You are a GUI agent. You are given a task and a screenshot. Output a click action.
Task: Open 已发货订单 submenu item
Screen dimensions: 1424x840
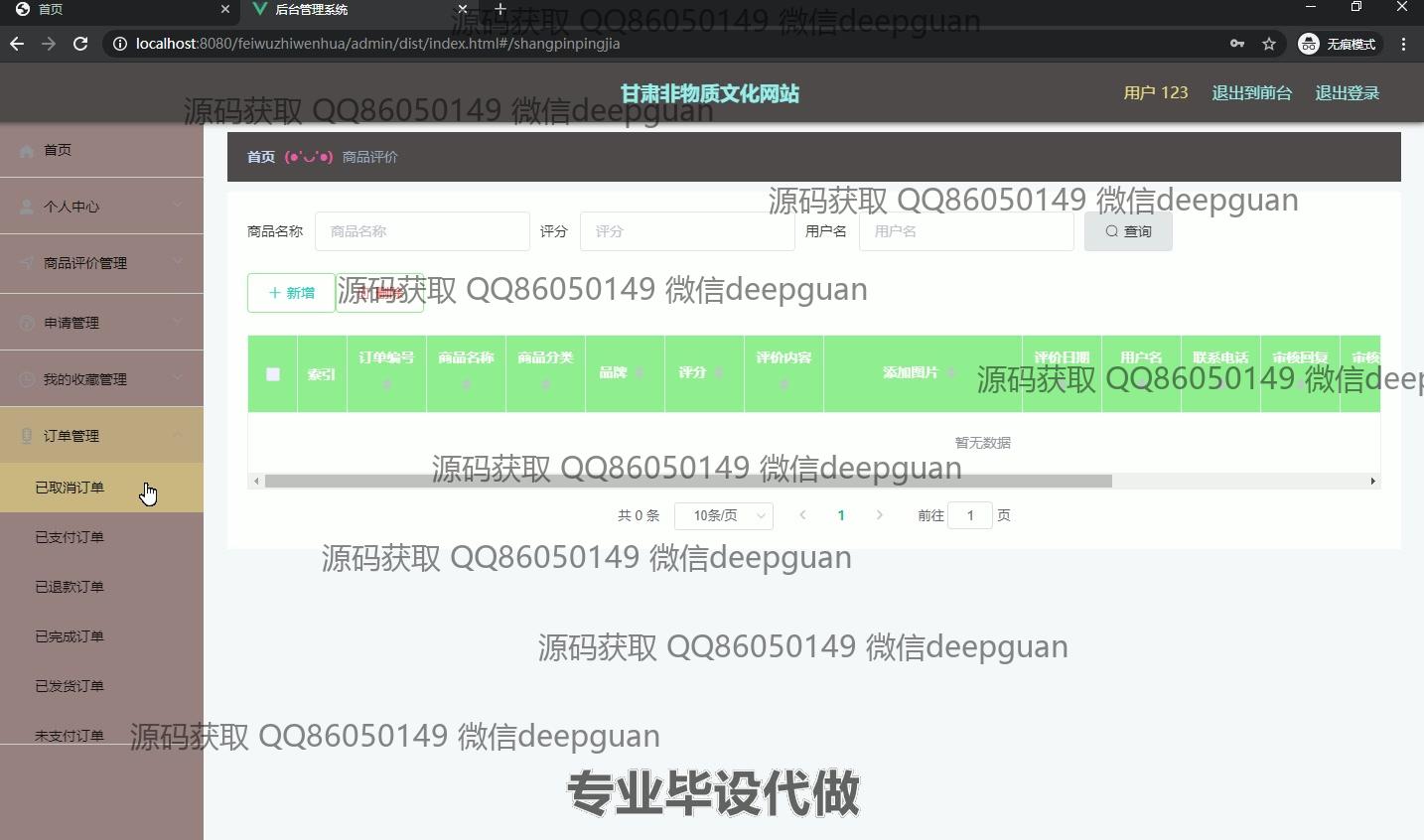coord(101,686)
